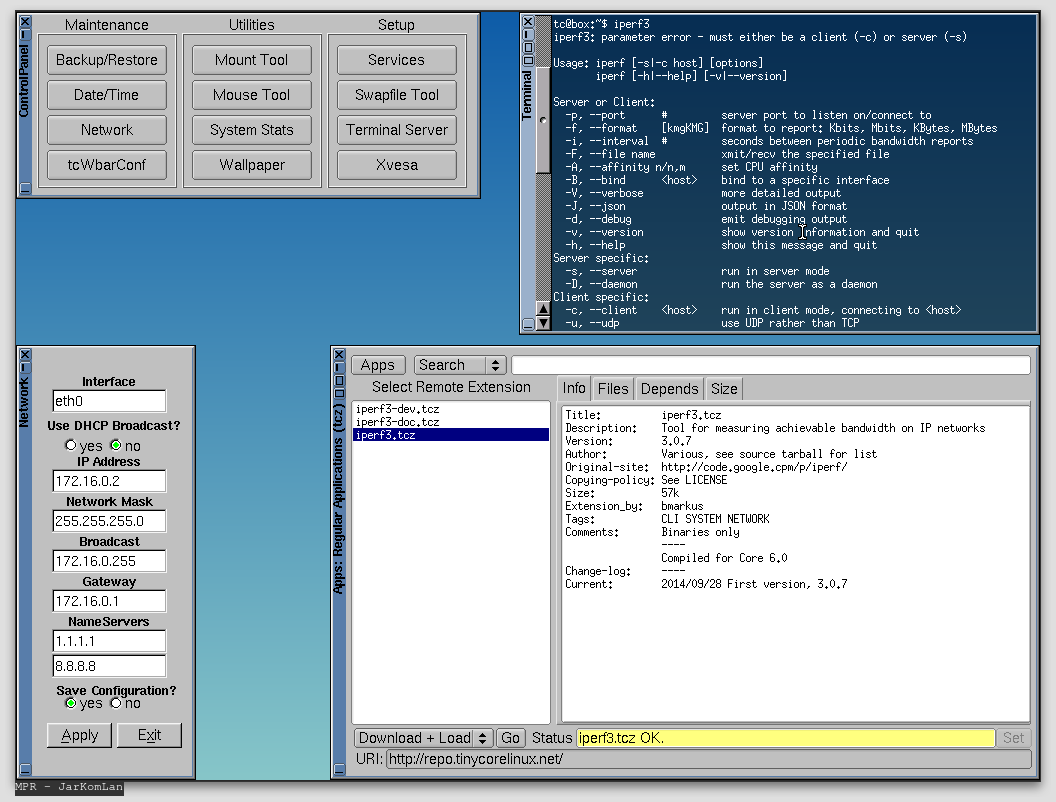Select no for Use DHCP Broadcast
Viewport: 1056px width, 802px height.
(116, 445)
